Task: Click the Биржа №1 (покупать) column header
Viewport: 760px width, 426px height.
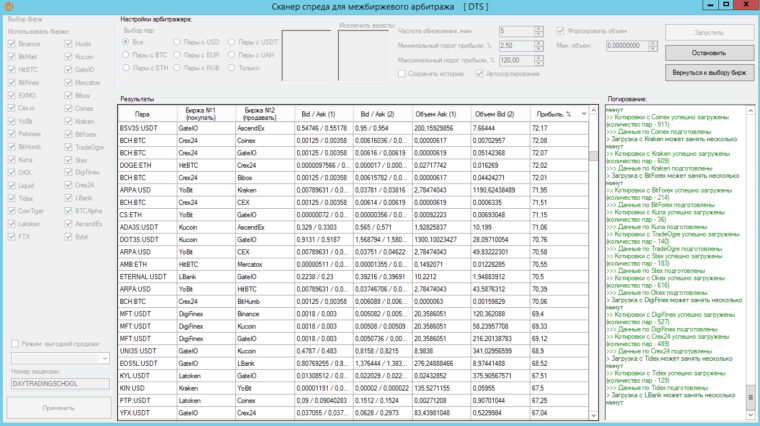Action: [206, 114]
